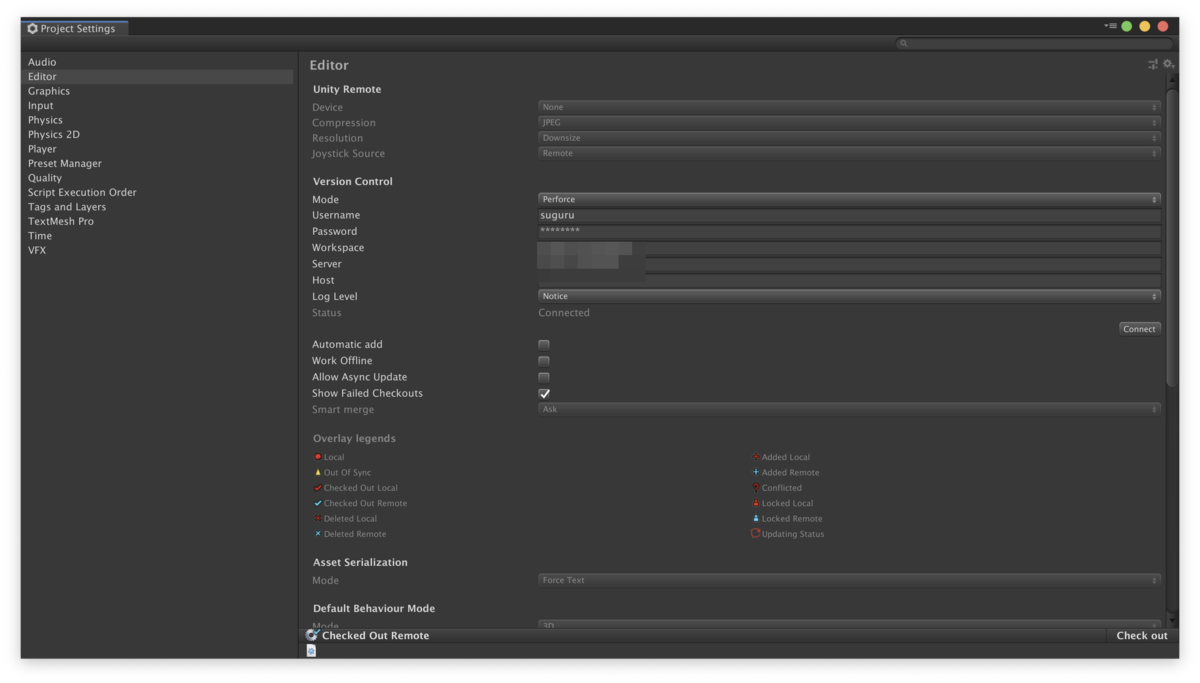Viewport: 1200px width, 683px height.
Task: Click the yellow Out Of Sync legend icon
Action: [318, 472]
